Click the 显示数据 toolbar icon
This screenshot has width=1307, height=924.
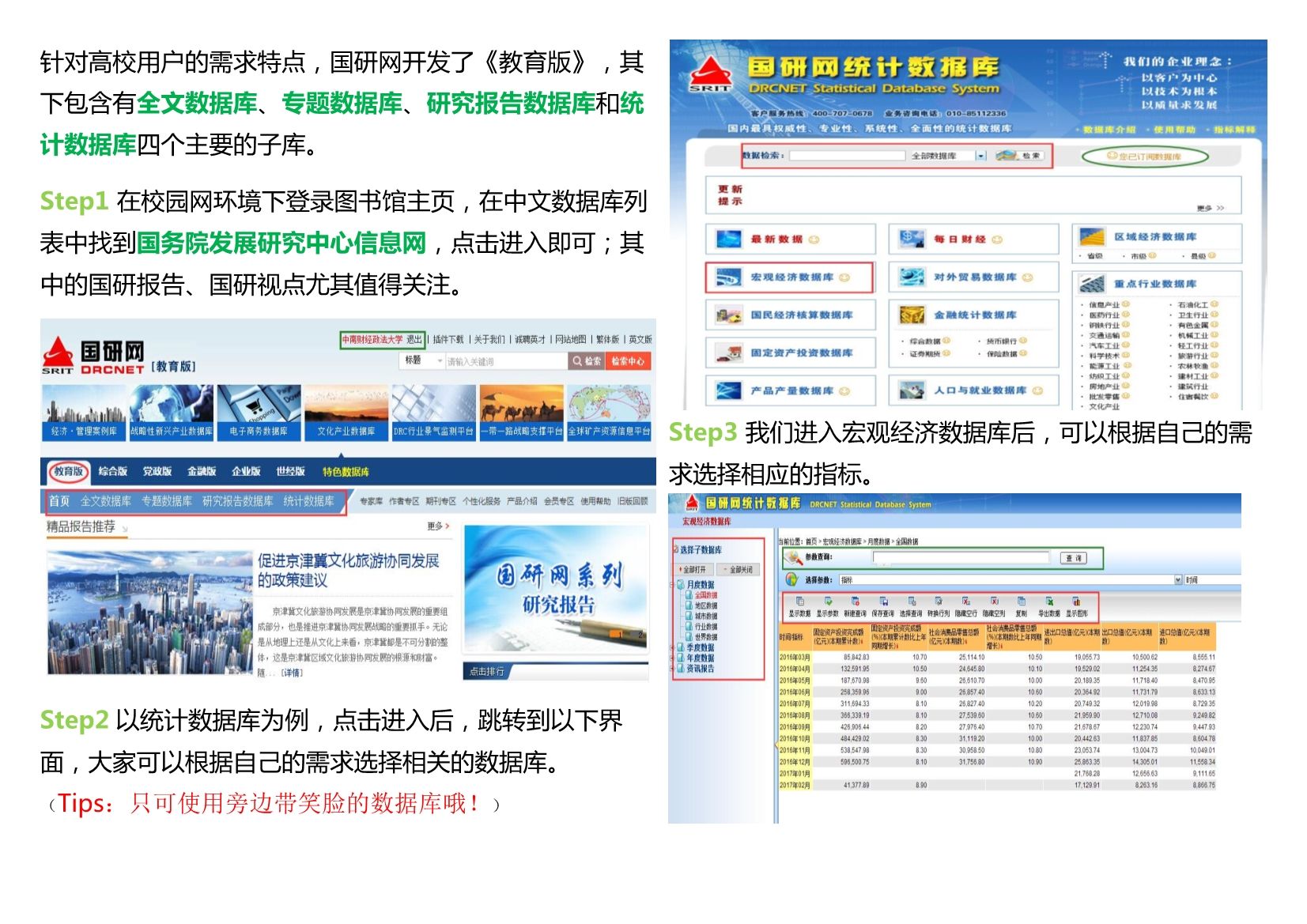pyautogui.click(x=799, y=602)
